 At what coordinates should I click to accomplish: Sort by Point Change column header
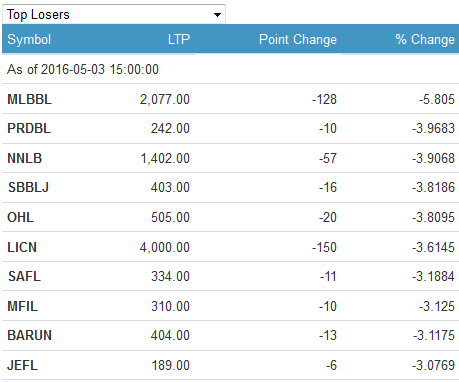pyautogui.click(x=298, y=39)
